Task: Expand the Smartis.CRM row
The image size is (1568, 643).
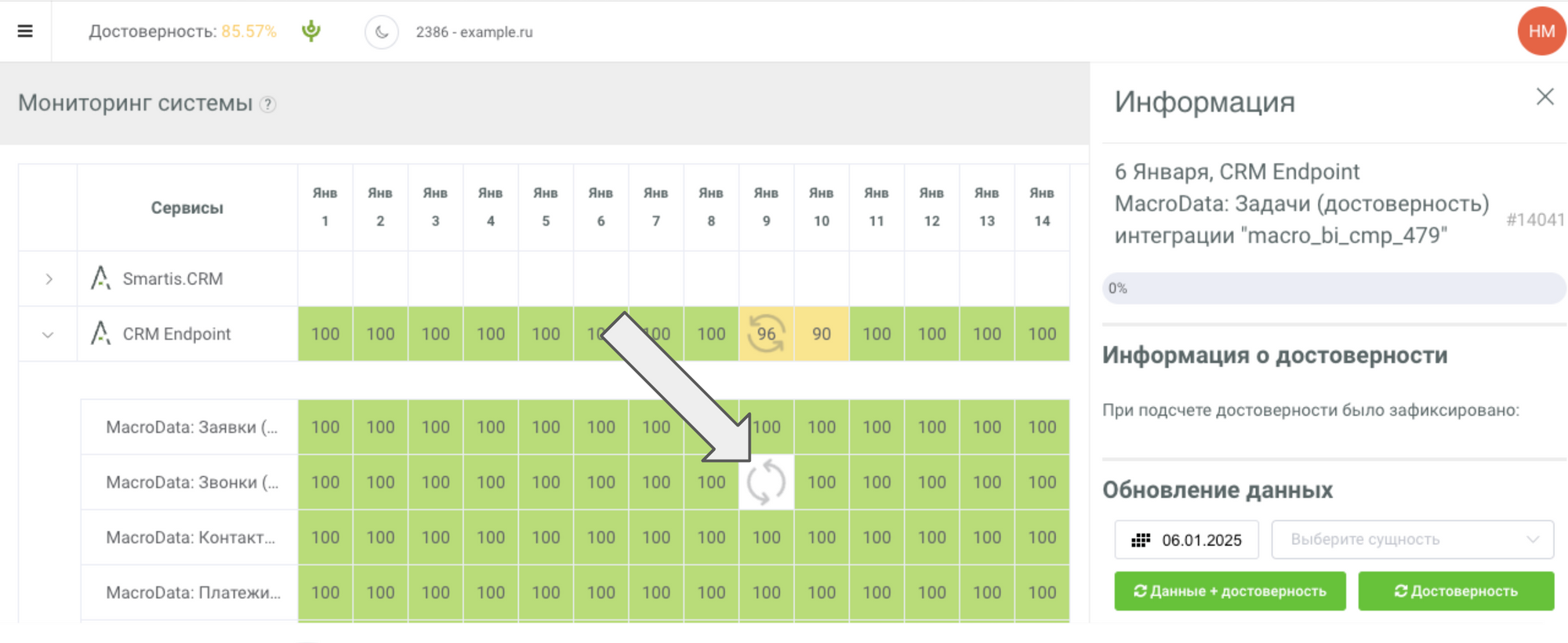Action: [x=49, y=279]
